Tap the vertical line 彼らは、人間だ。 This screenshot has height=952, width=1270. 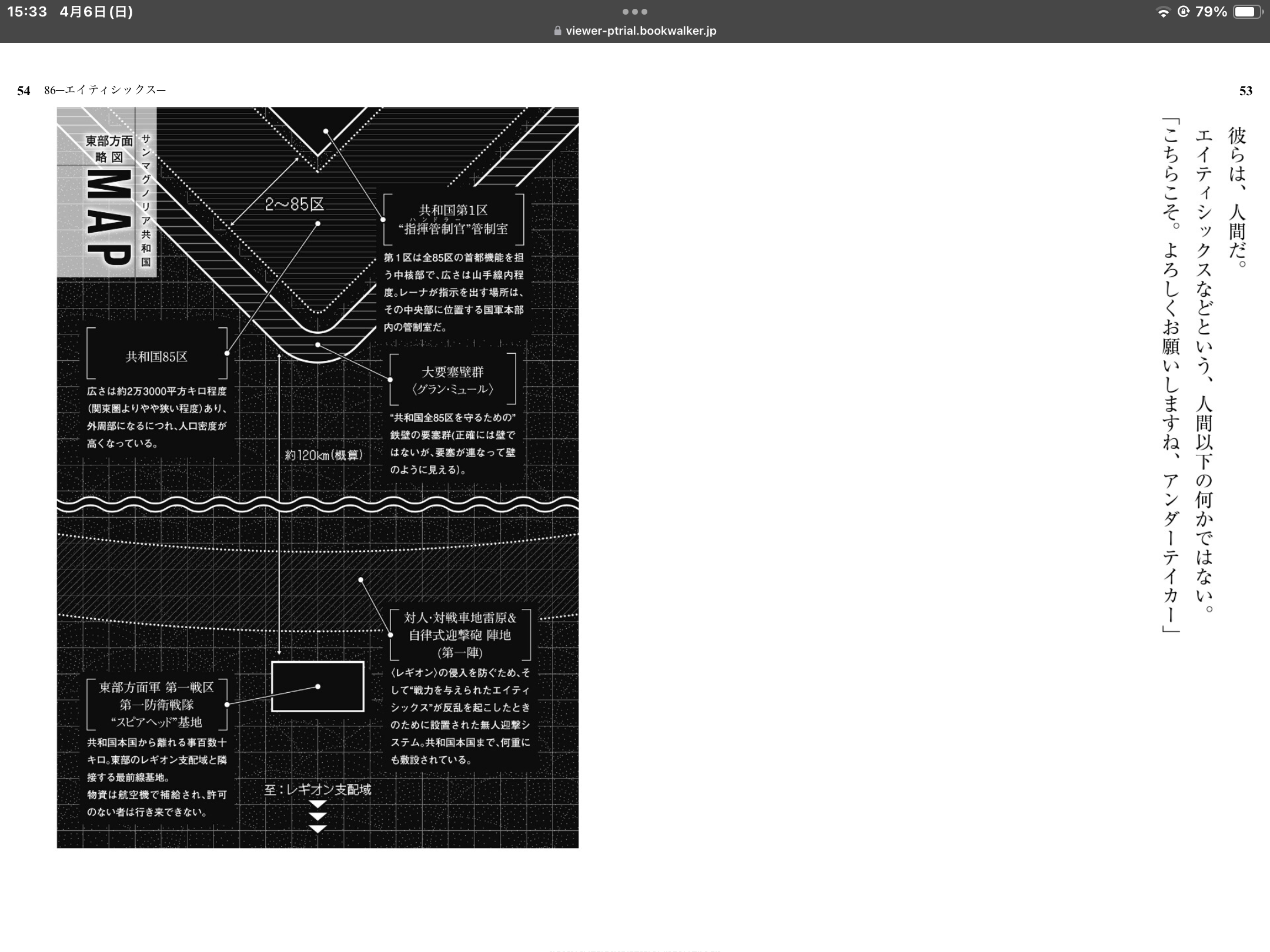coord(1236,197)
